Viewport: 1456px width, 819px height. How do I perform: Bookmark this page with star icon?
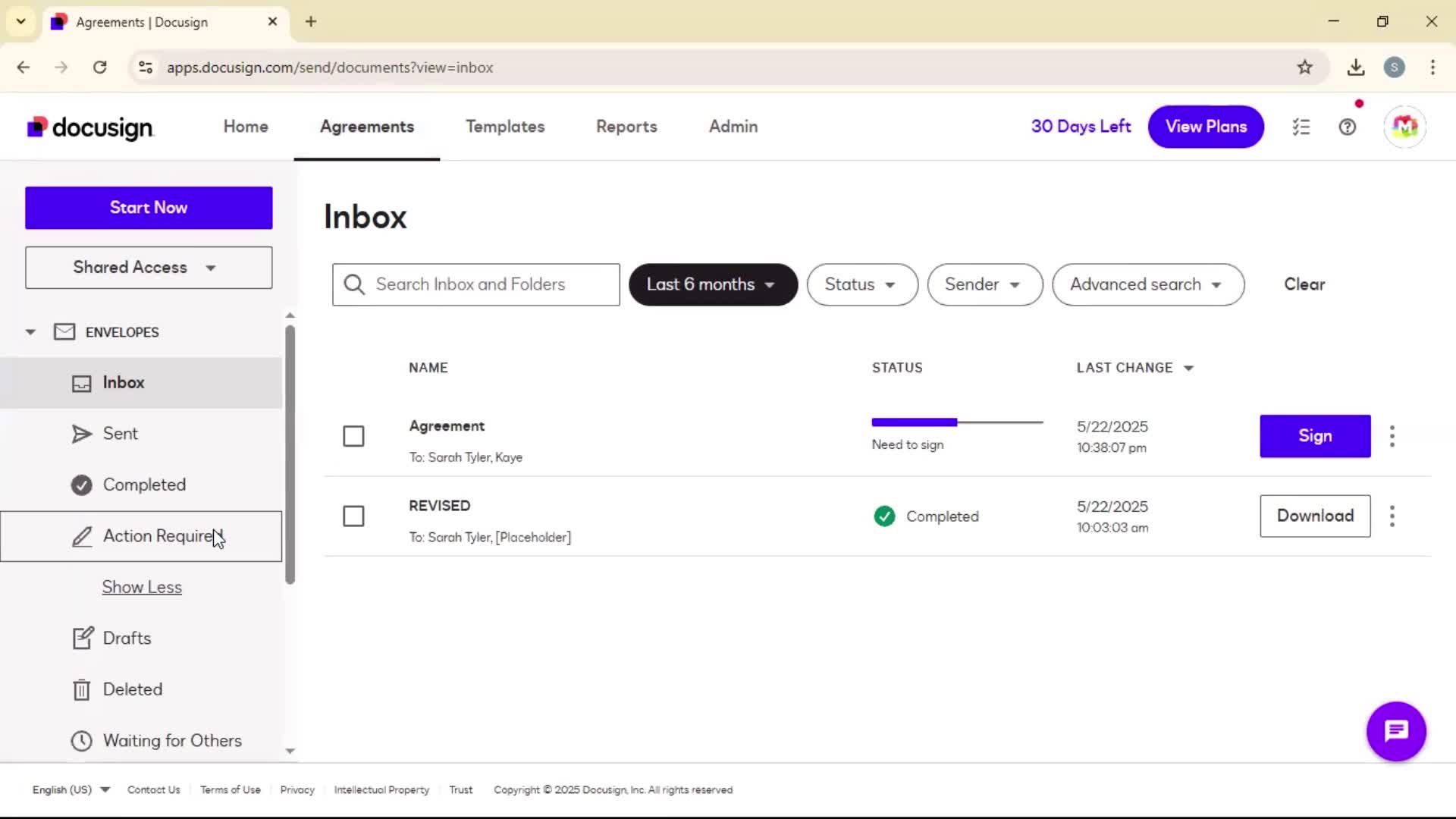pos(1304,67)
